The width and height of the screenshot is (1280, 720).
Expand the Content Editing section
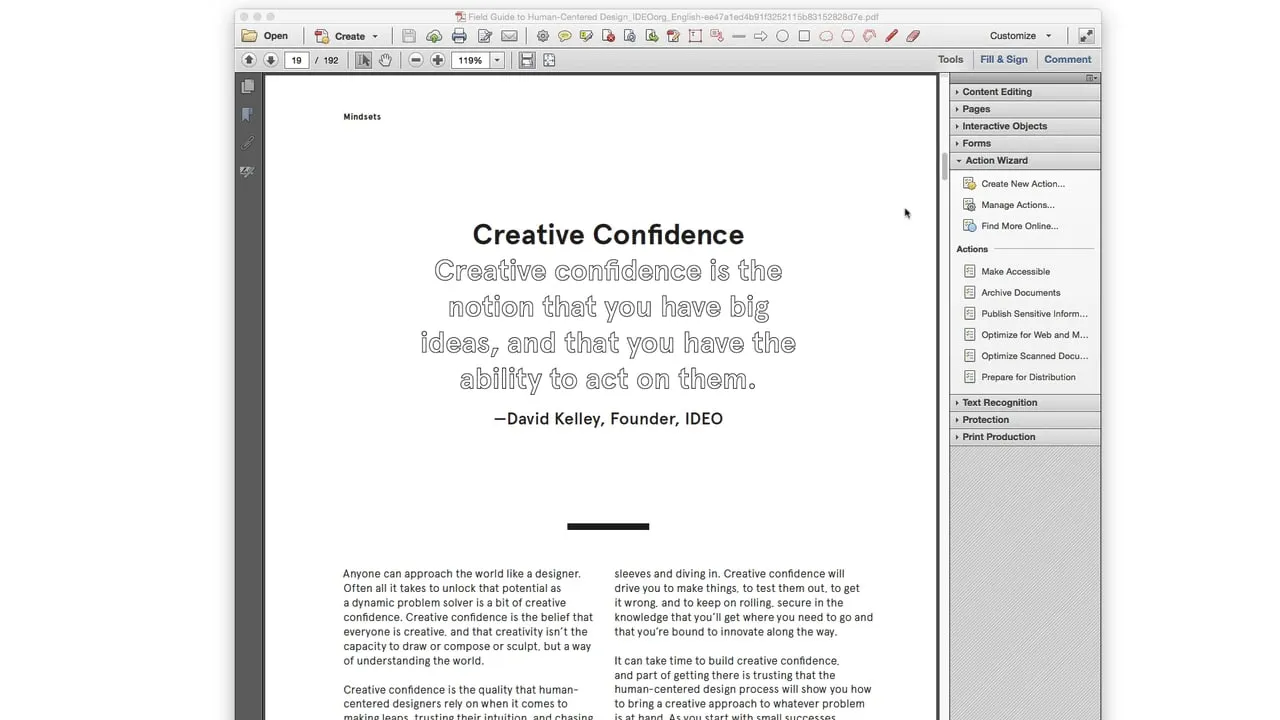[1025, 92]
